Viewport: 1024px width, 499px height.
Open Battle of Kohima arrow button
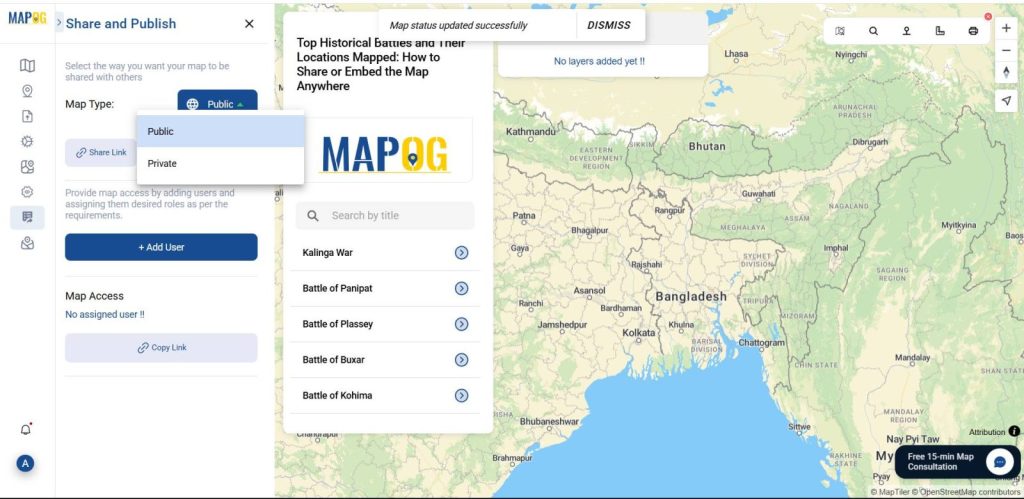462,395
